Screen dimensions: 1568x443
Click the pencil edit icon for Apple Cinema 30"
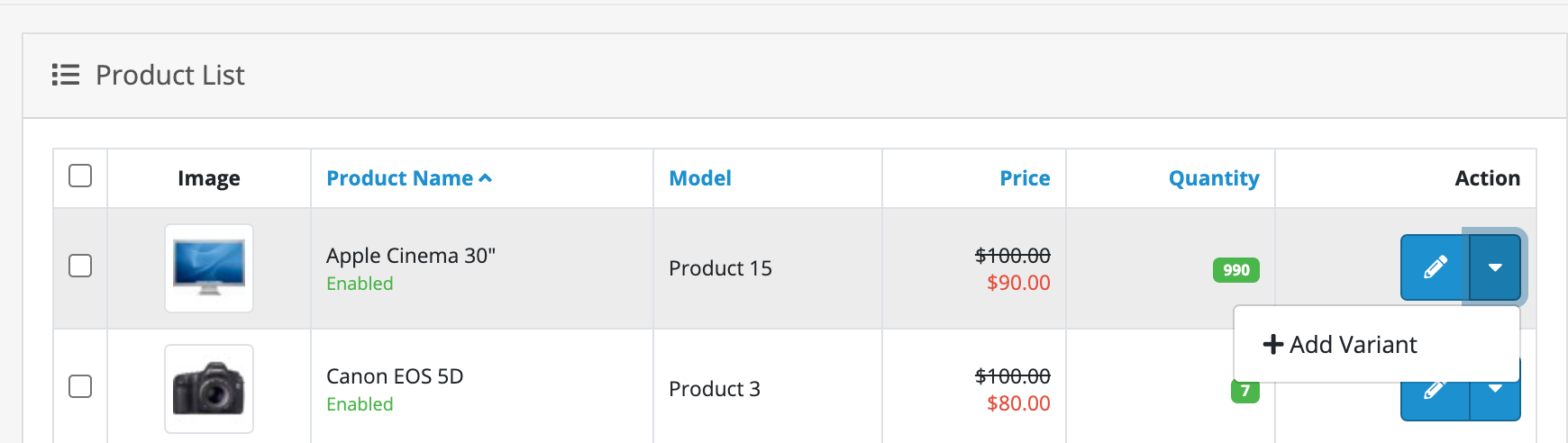pyautogui.click(x=1435, y=267)
